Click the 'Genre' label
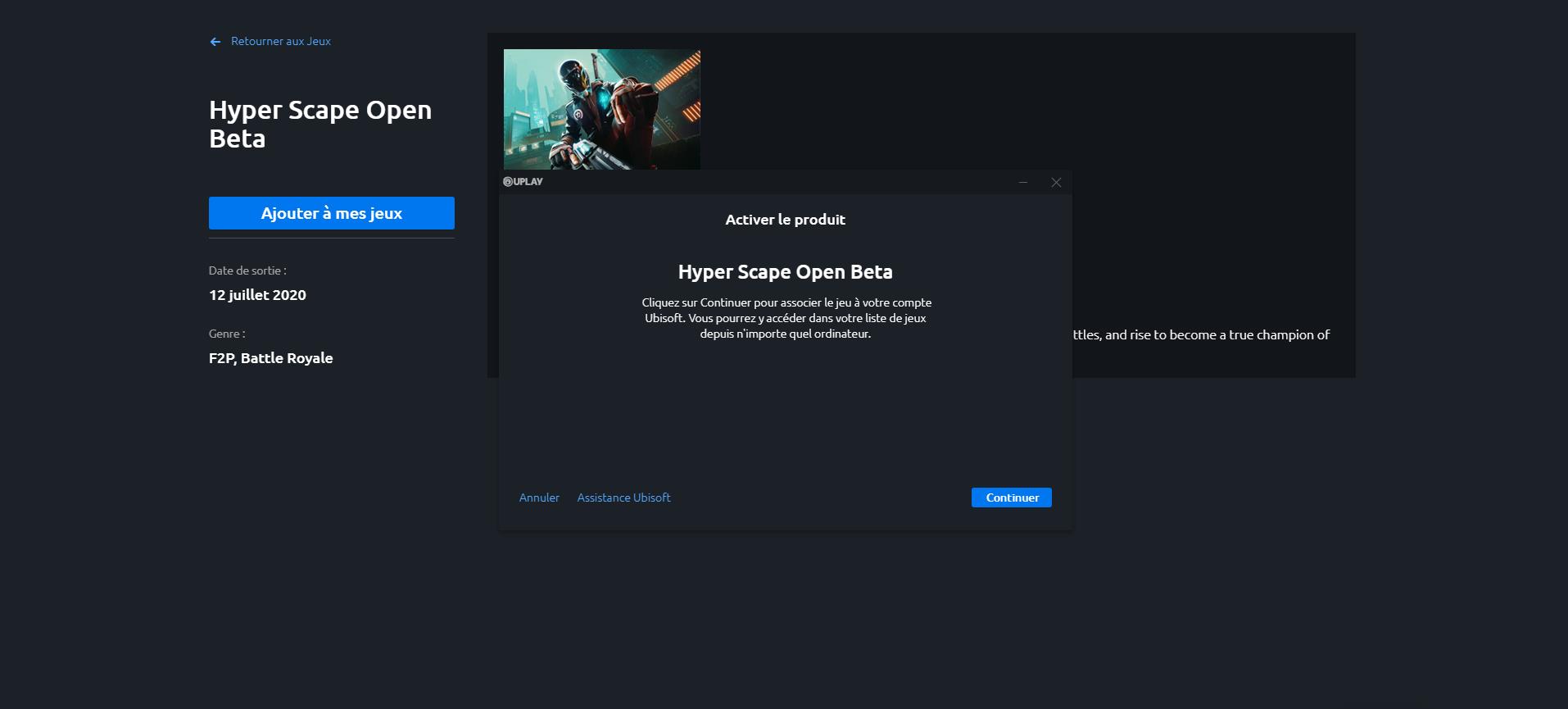This screenshot has width=1568, height=709. point(227,334)
